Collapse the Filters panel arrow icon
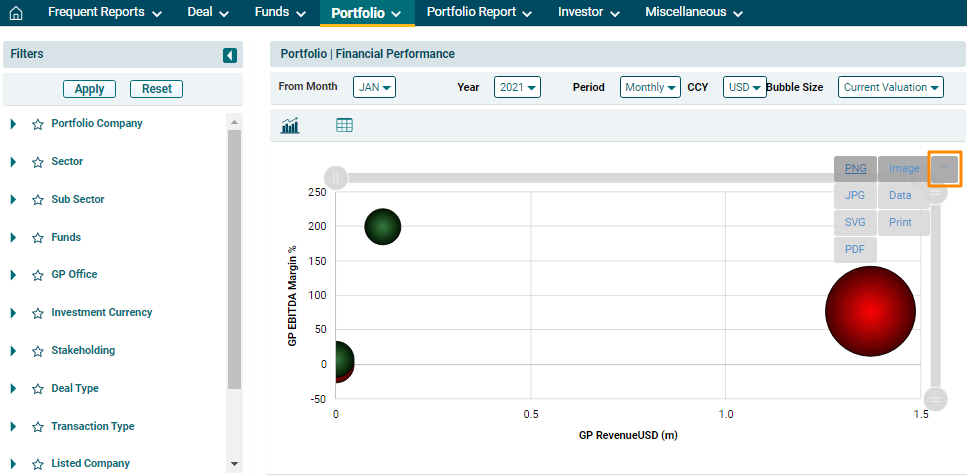This screenshot has width=967, height=476. 230,56
